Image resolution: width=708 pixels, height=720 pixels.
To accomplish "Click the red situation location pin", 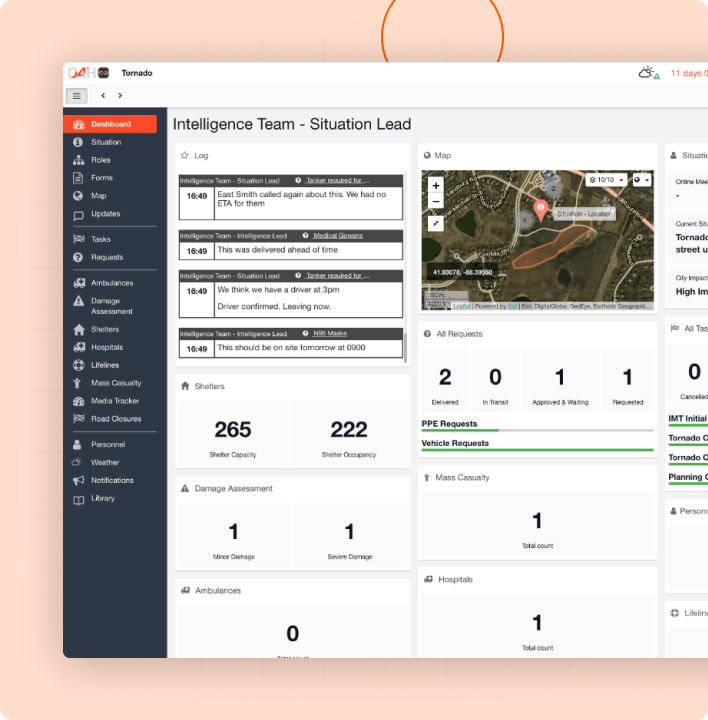I will (540, 210).
